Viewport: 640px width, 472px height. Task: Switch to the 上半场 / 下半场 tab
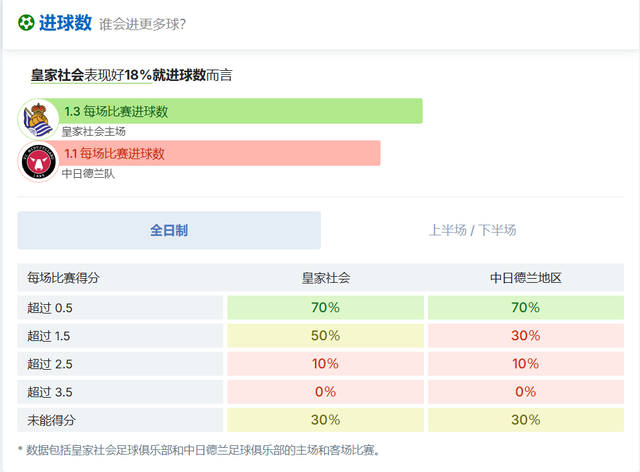click(x=472, y=230)
